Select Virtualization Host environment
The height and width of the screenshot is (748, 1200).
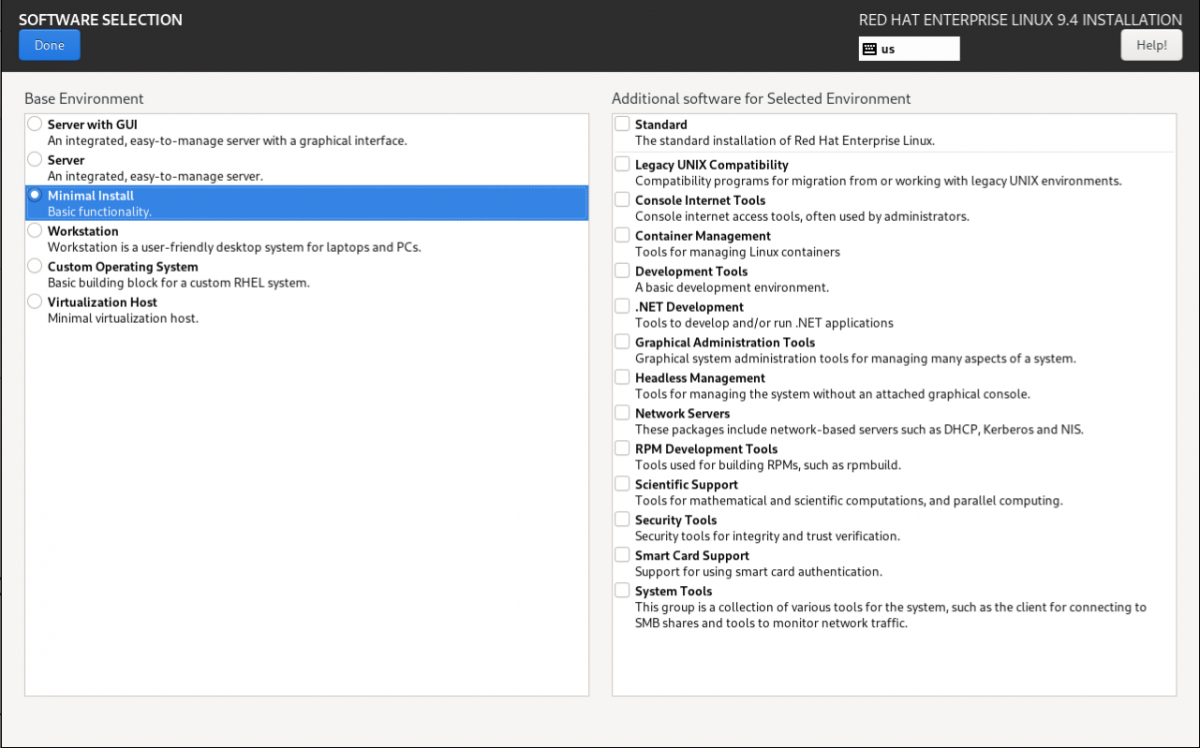36,302
